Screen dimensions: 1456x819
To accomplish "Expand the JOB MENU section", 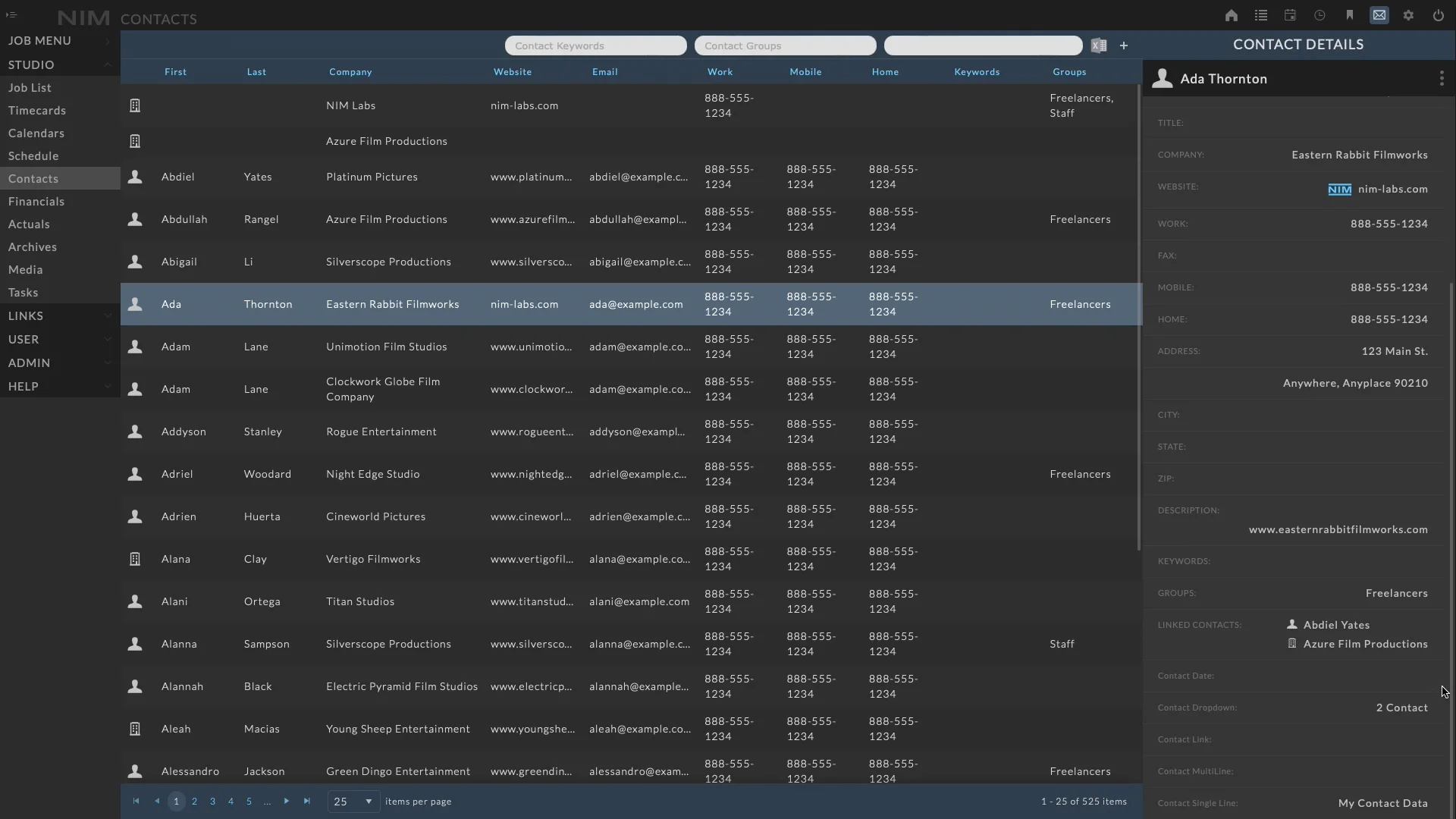I will (x=107, y=41).
